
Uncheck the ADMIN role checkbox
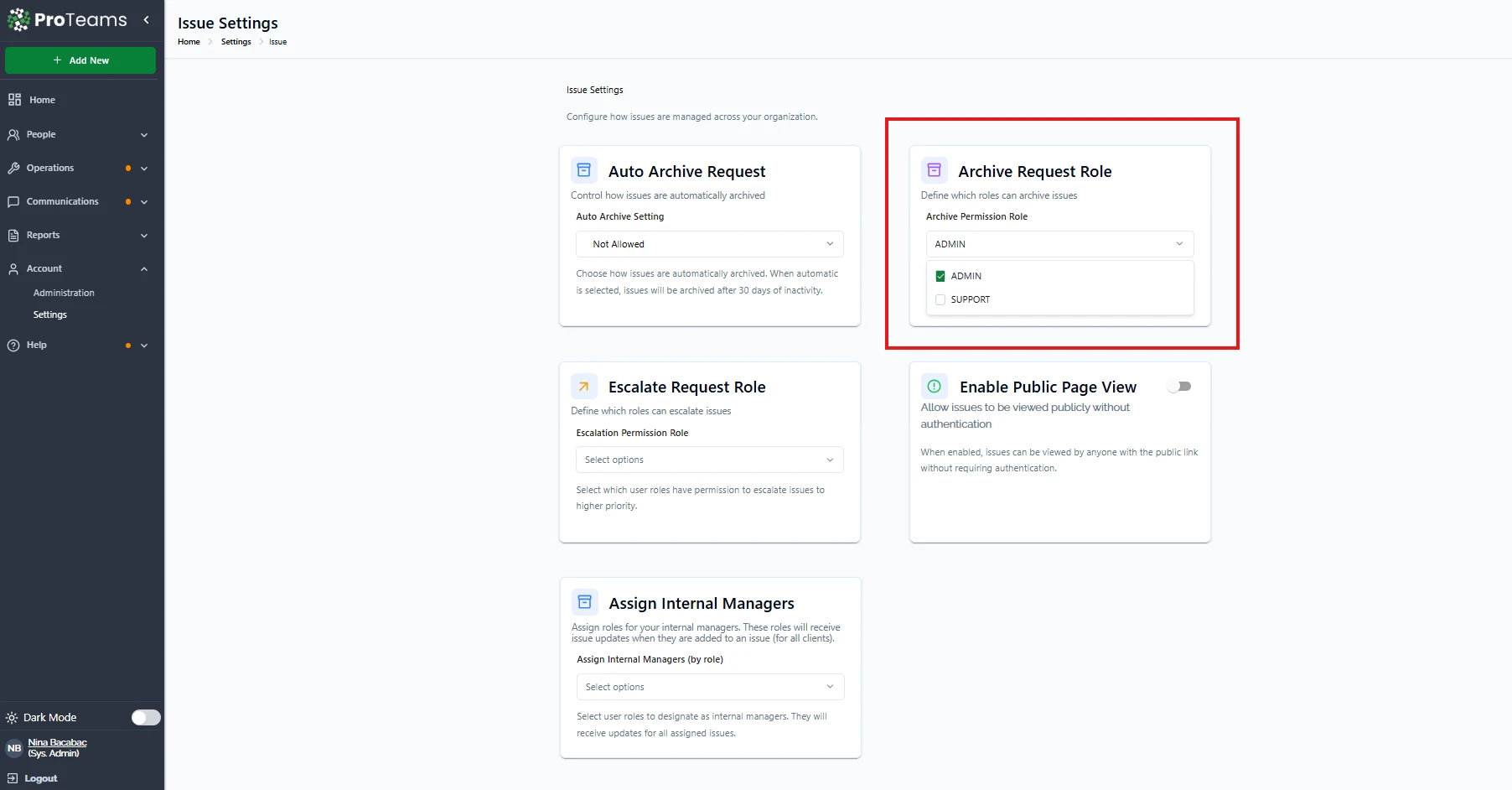tap(940, 276)
